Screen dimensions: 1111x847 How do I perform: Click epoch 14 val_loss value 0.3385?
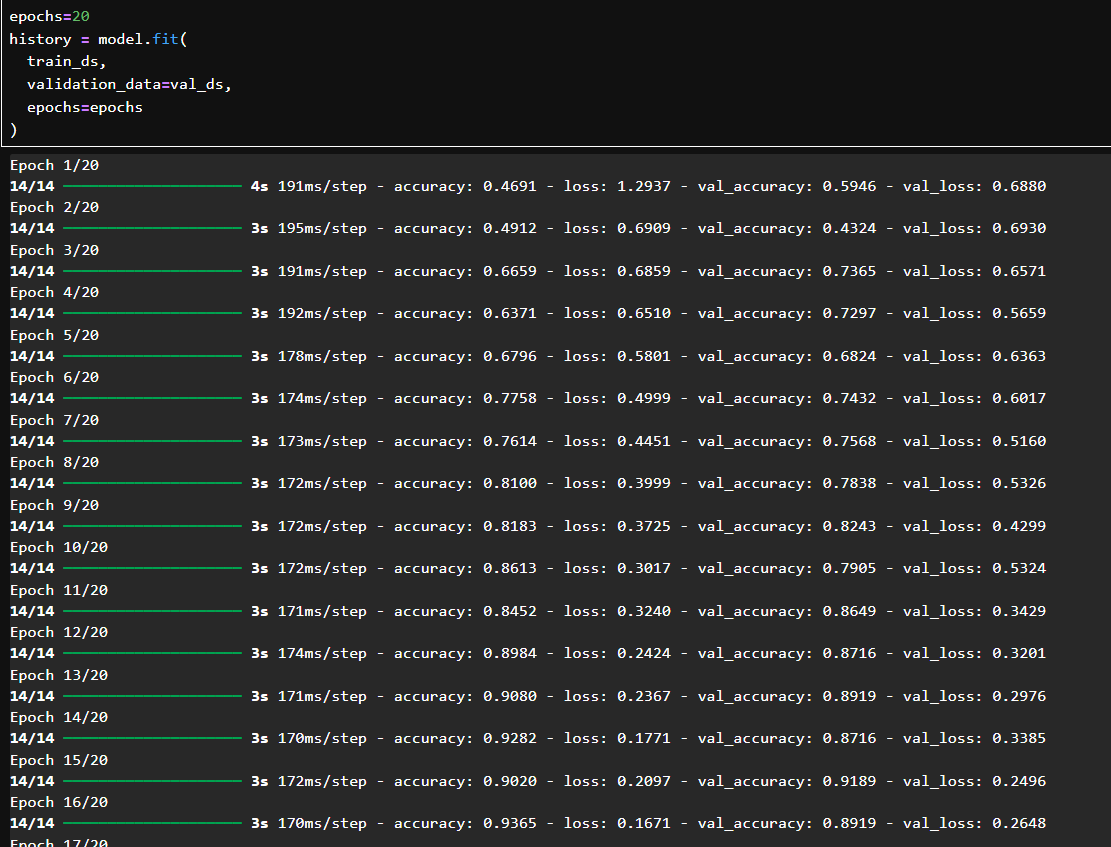(x=1019, y=739)
